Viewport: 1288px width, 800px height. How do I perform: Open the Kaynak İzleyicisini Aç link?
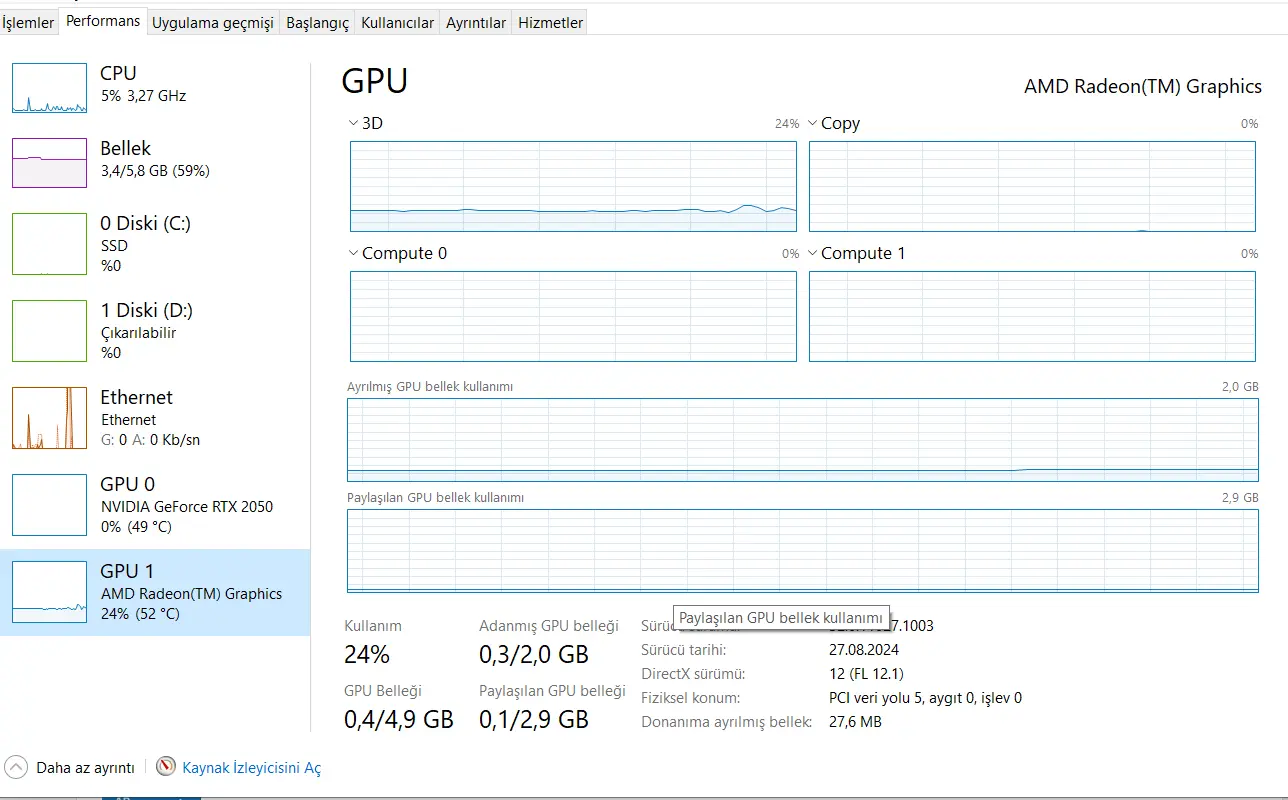click(252, 768)
